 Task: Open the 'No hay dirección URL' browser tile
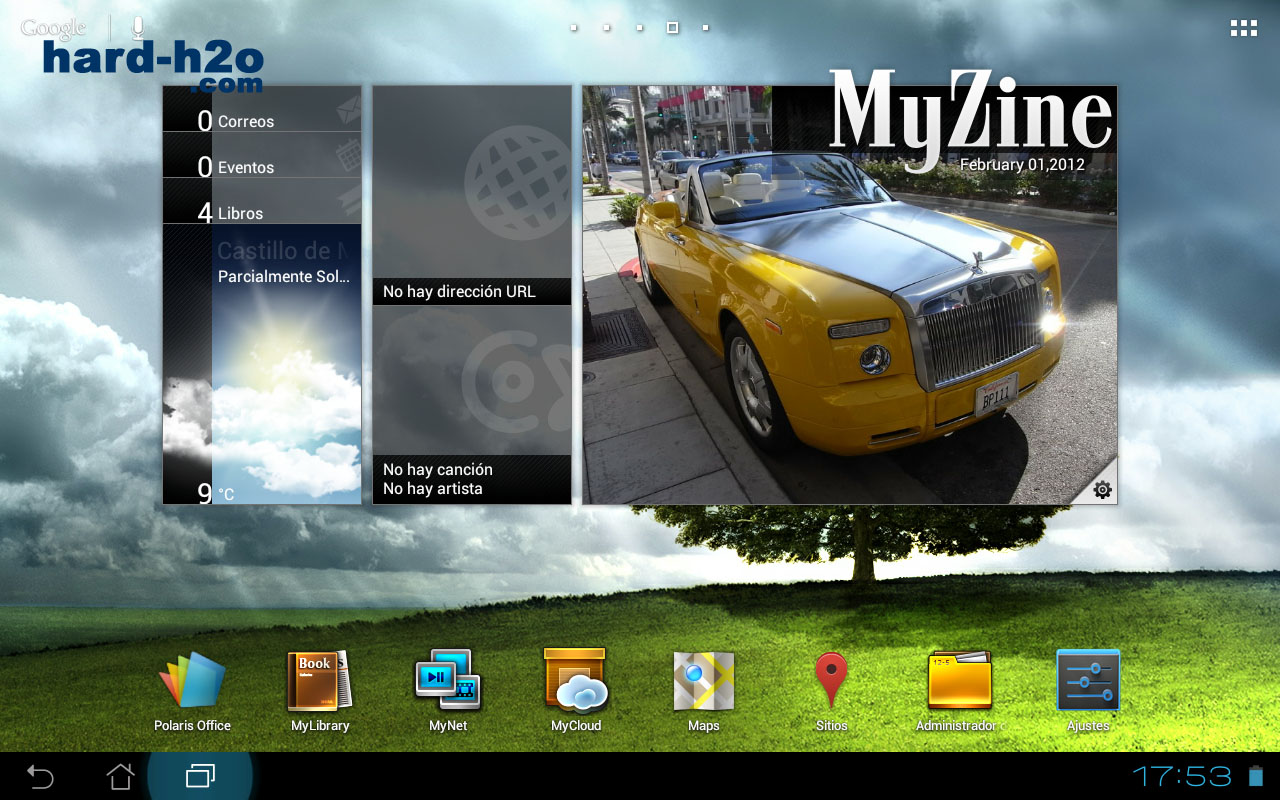(472, 195)
